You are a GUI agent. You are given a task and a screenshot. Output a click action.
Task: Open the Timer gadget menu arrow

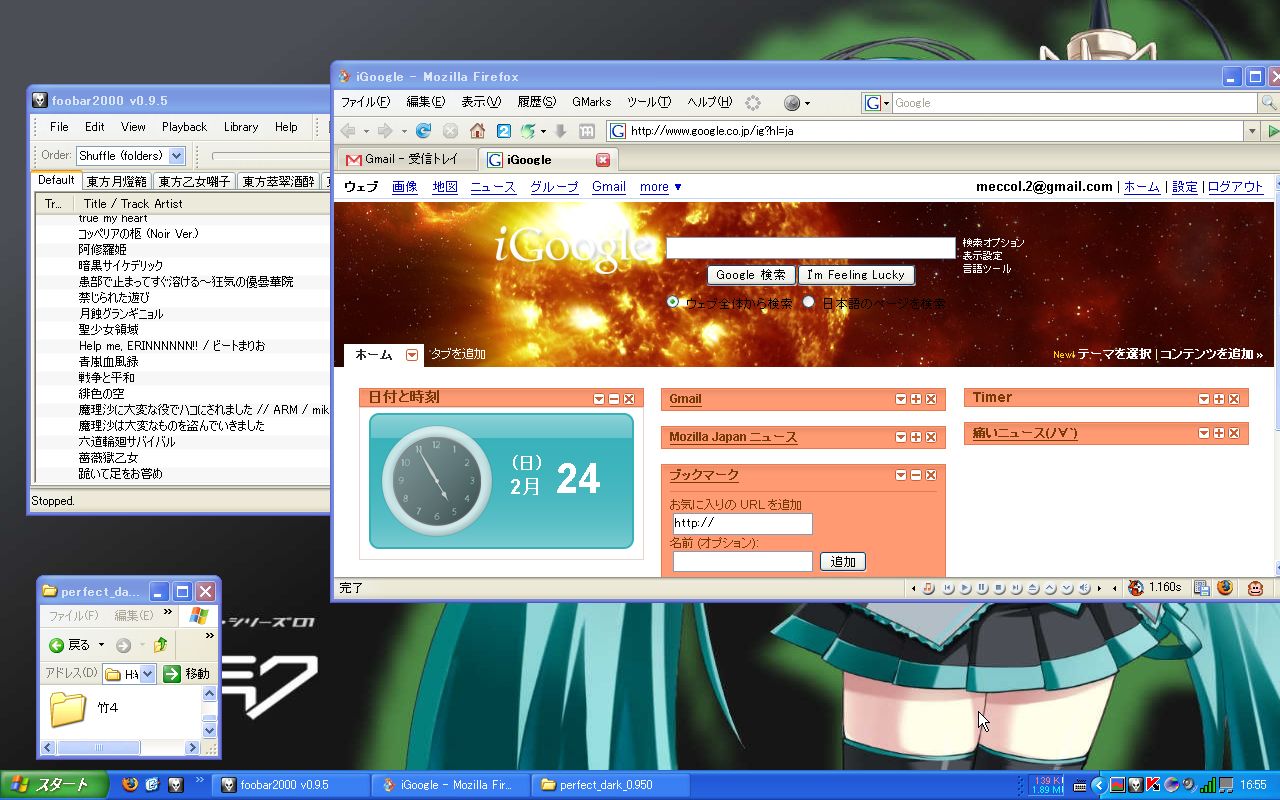[x=1204, y=399]
